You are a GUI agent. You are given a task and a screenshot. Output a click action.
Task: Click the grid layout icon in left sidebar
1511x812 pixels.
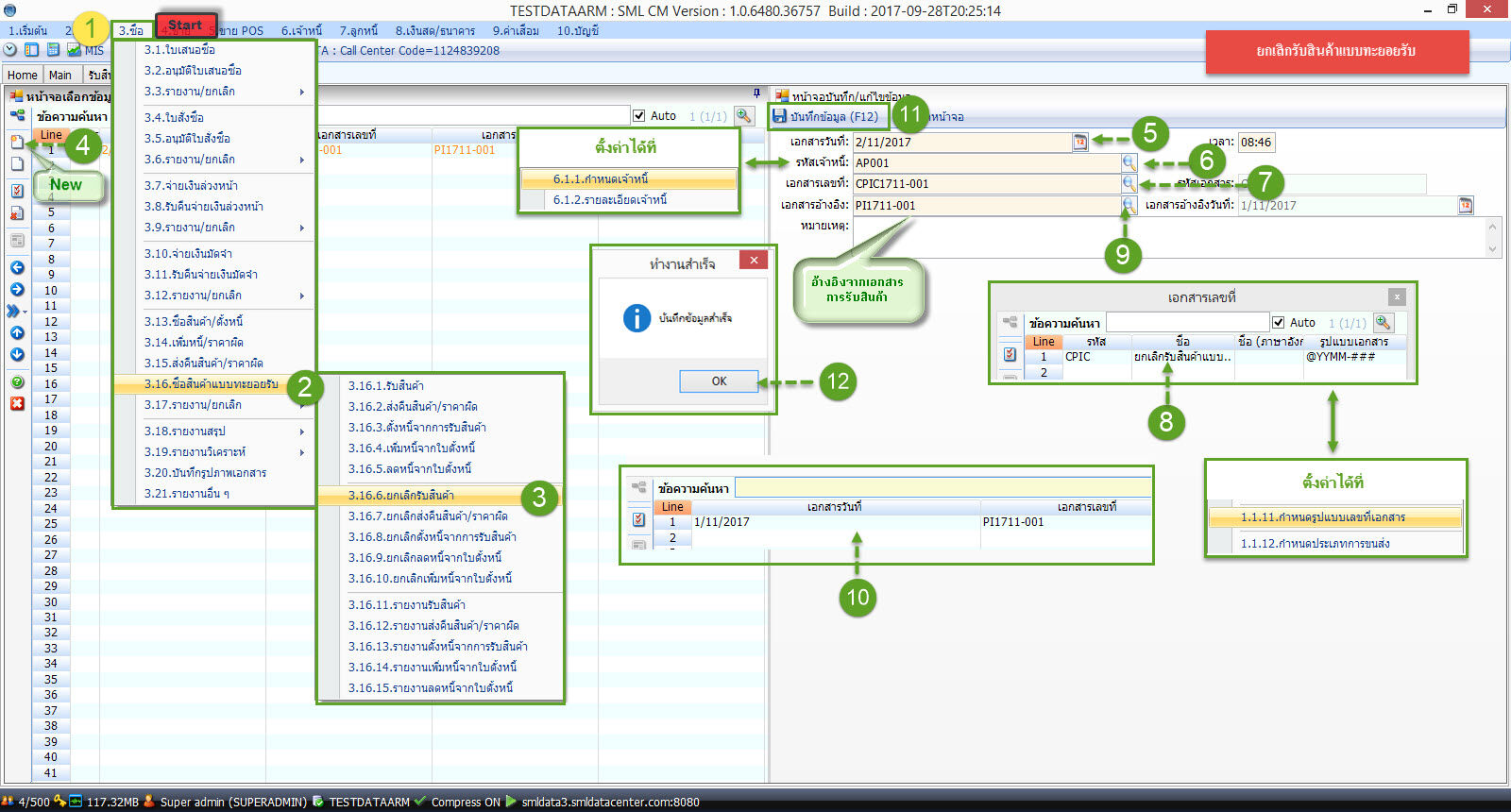coord(17,241)
